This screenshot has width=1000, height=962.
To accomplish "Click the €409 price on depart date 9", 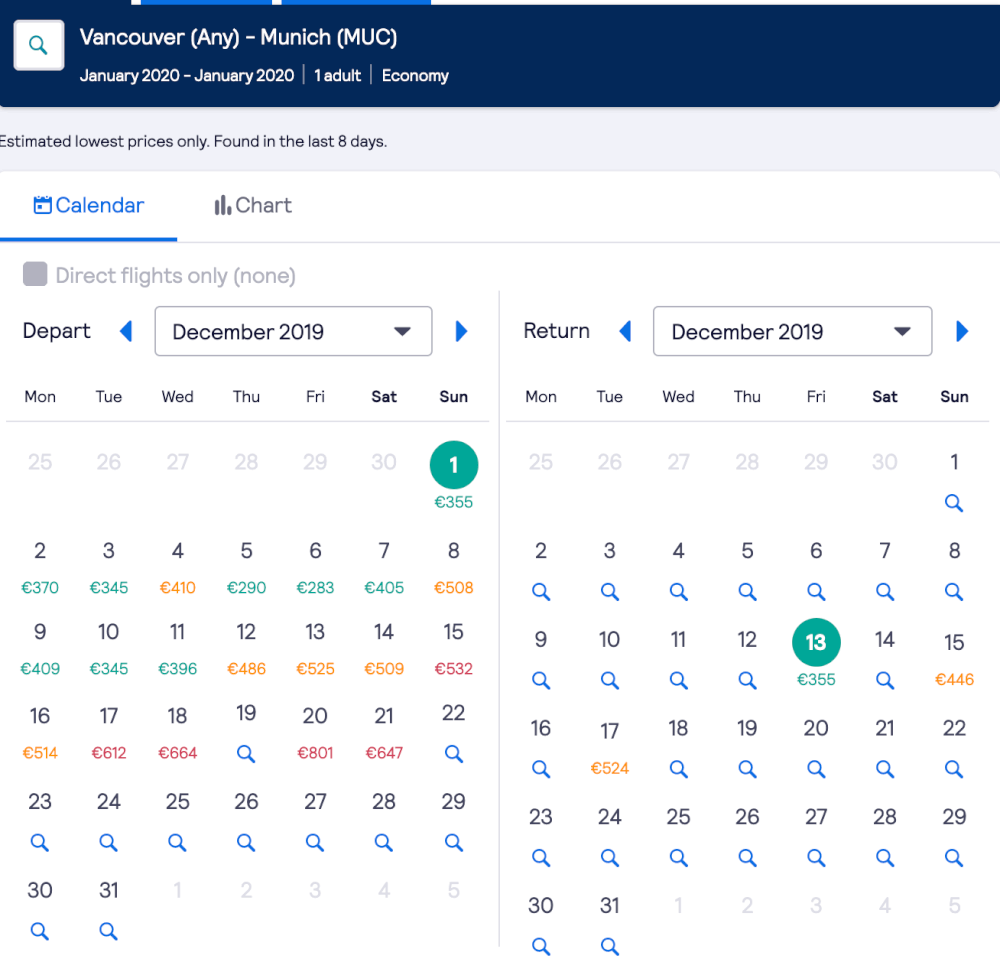I will tap(40, 669).
